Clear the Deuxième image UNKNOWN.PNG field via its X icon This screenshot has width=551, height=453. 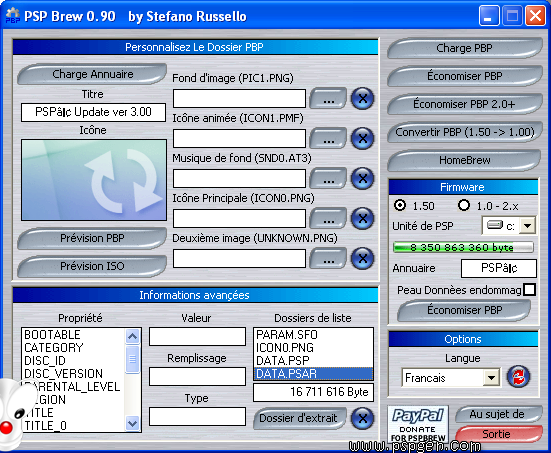coord(362,259)
